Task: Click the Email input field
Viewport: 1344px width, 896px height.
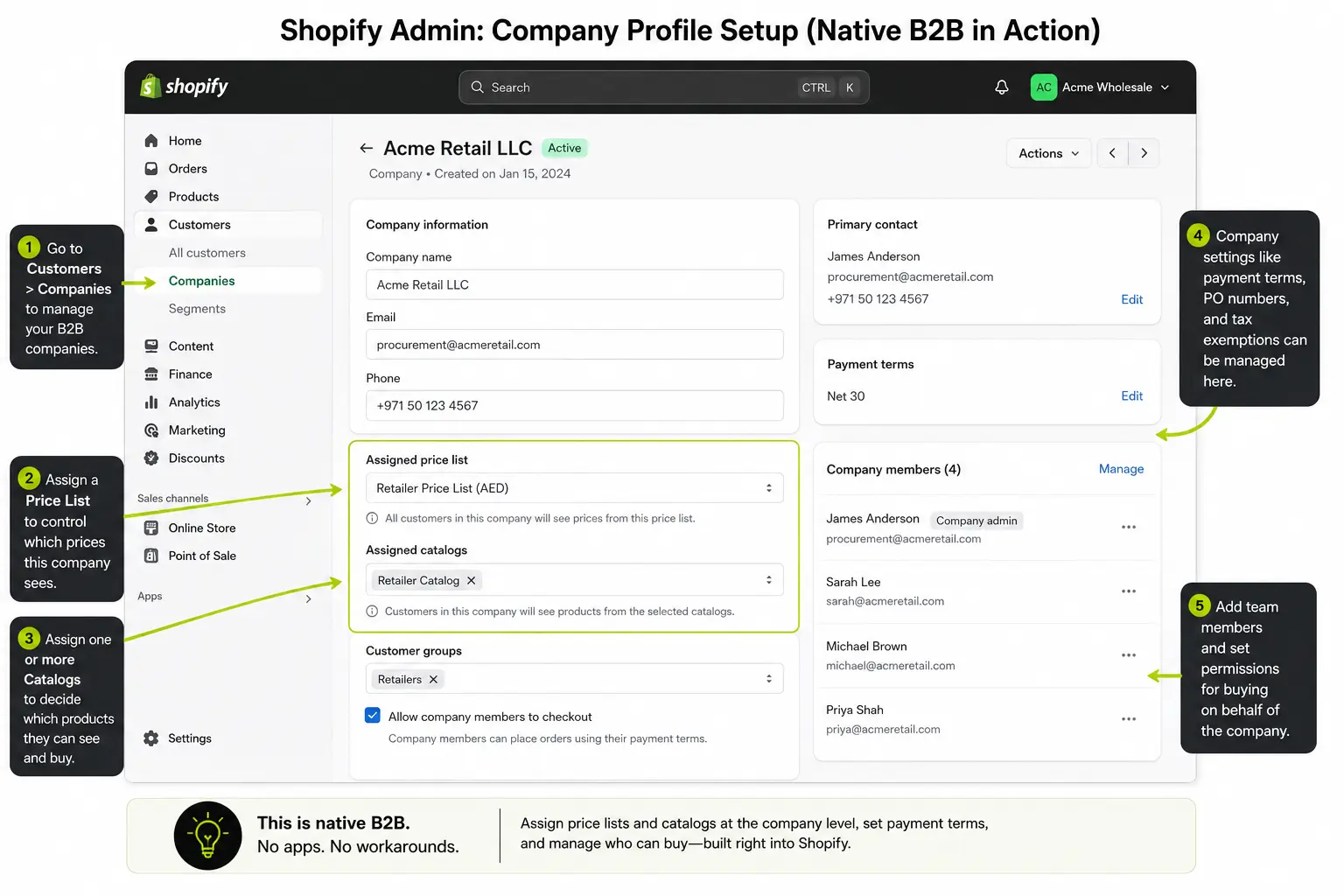Action: (574, 345)
